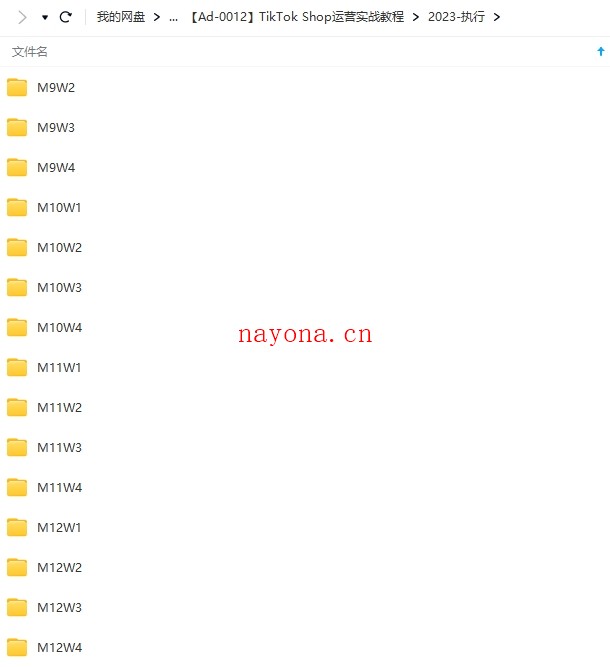Viewport: 610px width, 667px height.
Task: Click the M11W3 folder icon
Action: (x=17, y=447)
